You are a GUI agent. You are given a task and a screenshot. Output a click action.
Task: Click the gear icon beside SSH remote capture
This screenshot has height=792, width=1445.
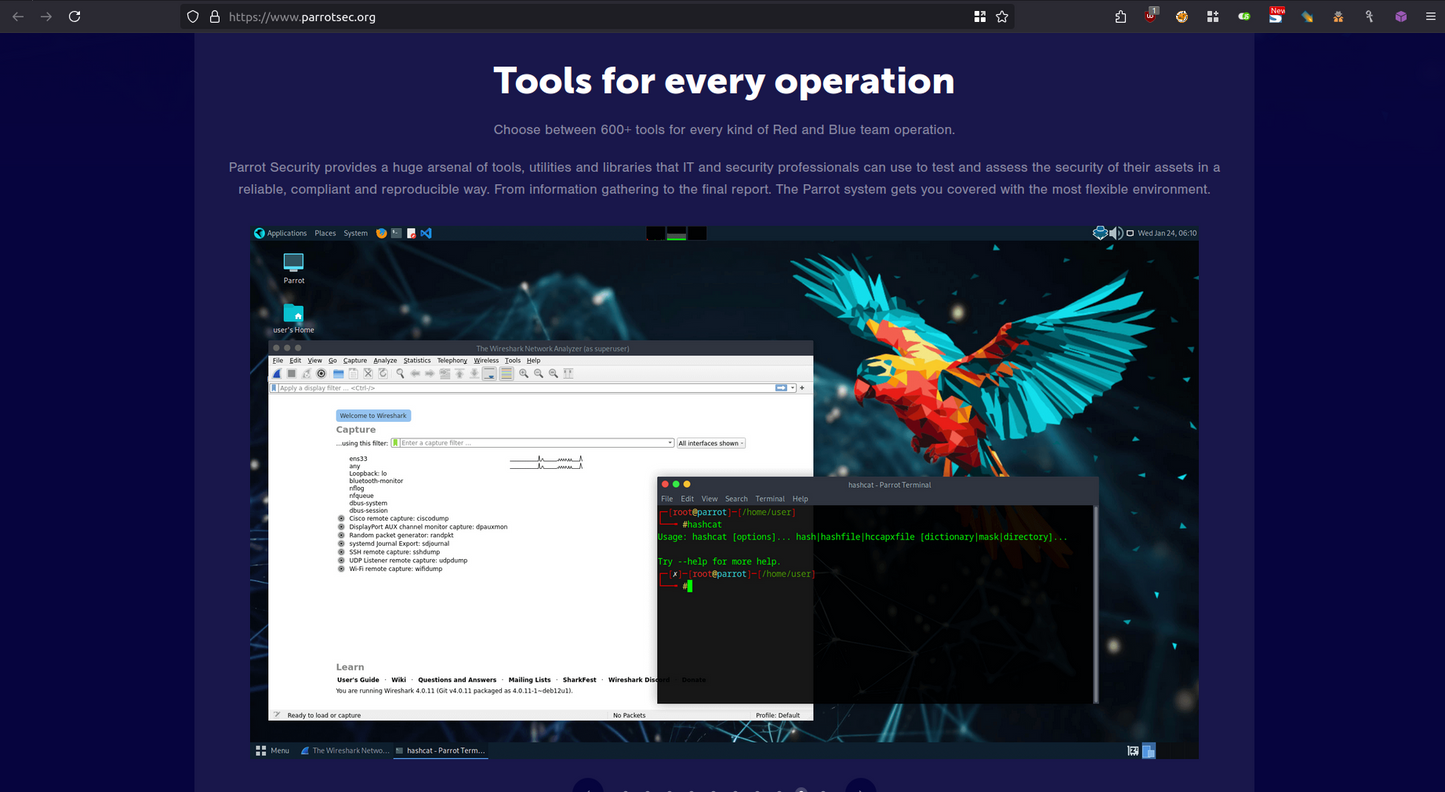(x=341, y=552)
